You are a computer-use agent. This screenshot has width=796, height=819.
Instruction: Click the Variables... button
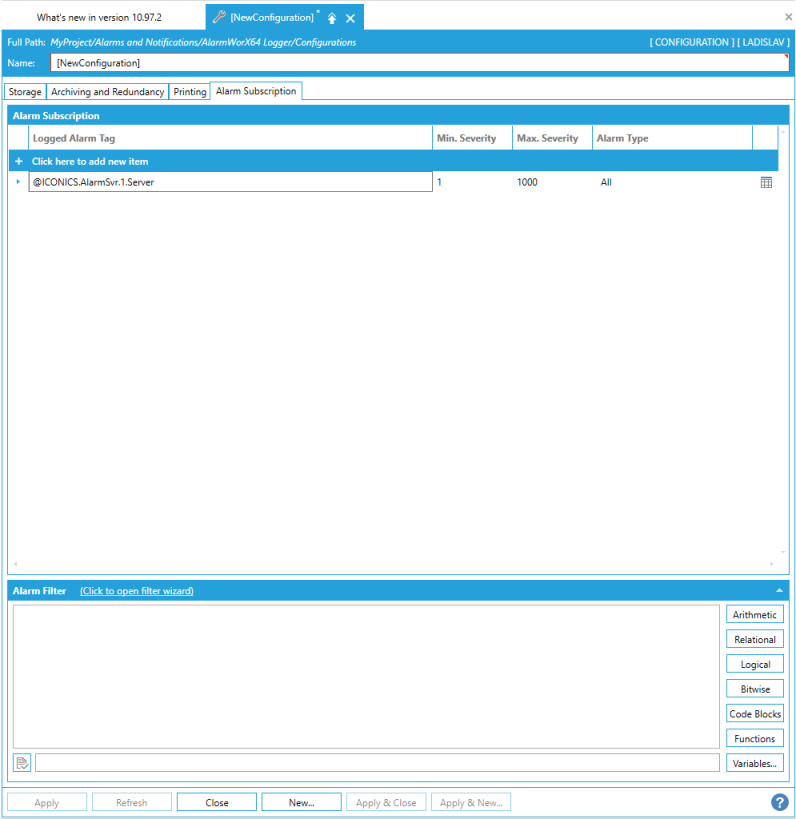point(754,763)
